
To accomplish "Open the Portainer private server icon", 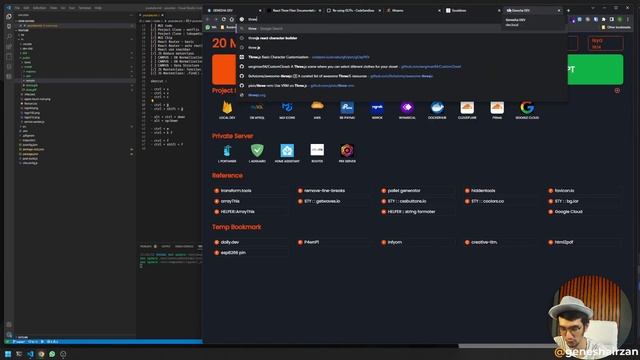I will pos(227,151).
